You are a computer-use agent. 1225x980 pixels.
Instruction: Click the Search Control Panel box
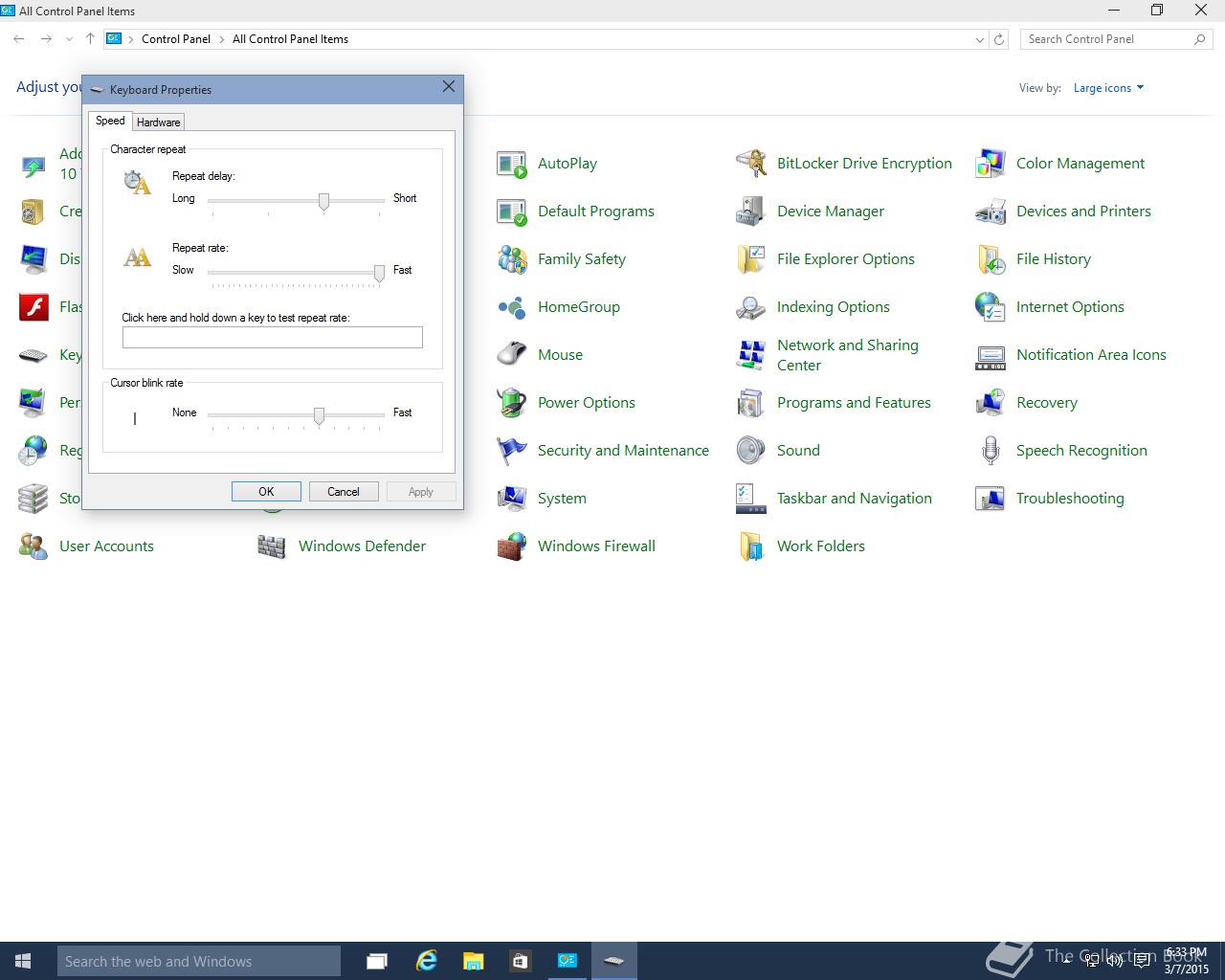tap(1116, 39)
